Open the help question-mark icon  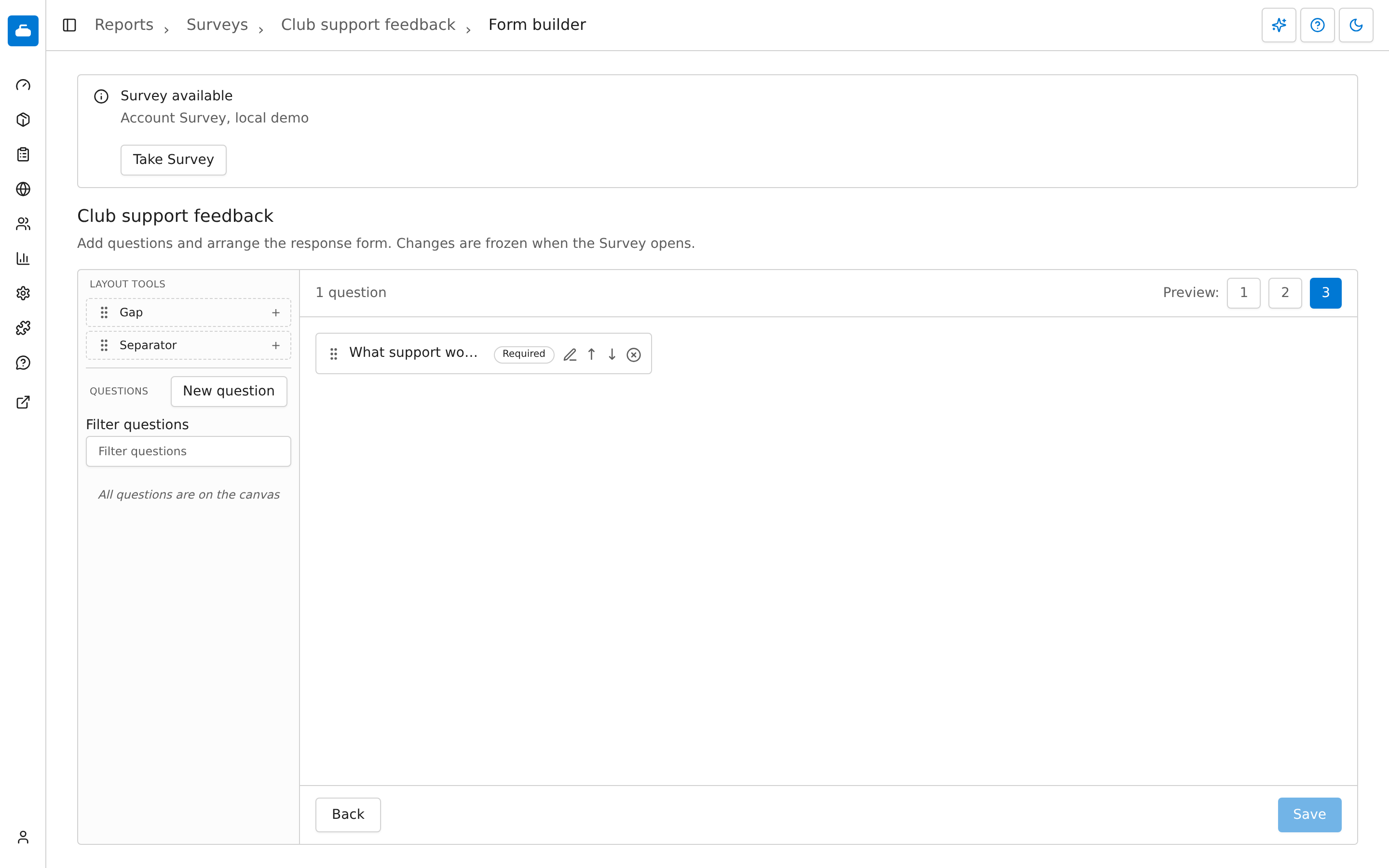(1317, 25)
